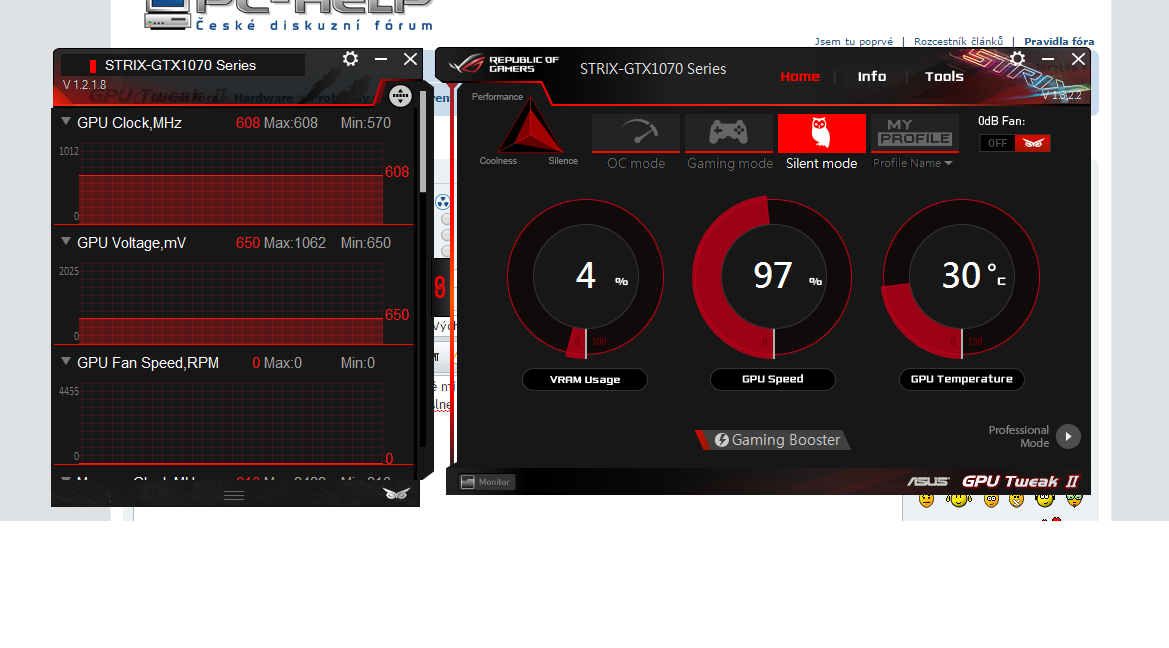Click STRIX-GTX1070 Series title in monitor window
The width and height of the screenshot is (1169, 648).
(x=180, y=66)
